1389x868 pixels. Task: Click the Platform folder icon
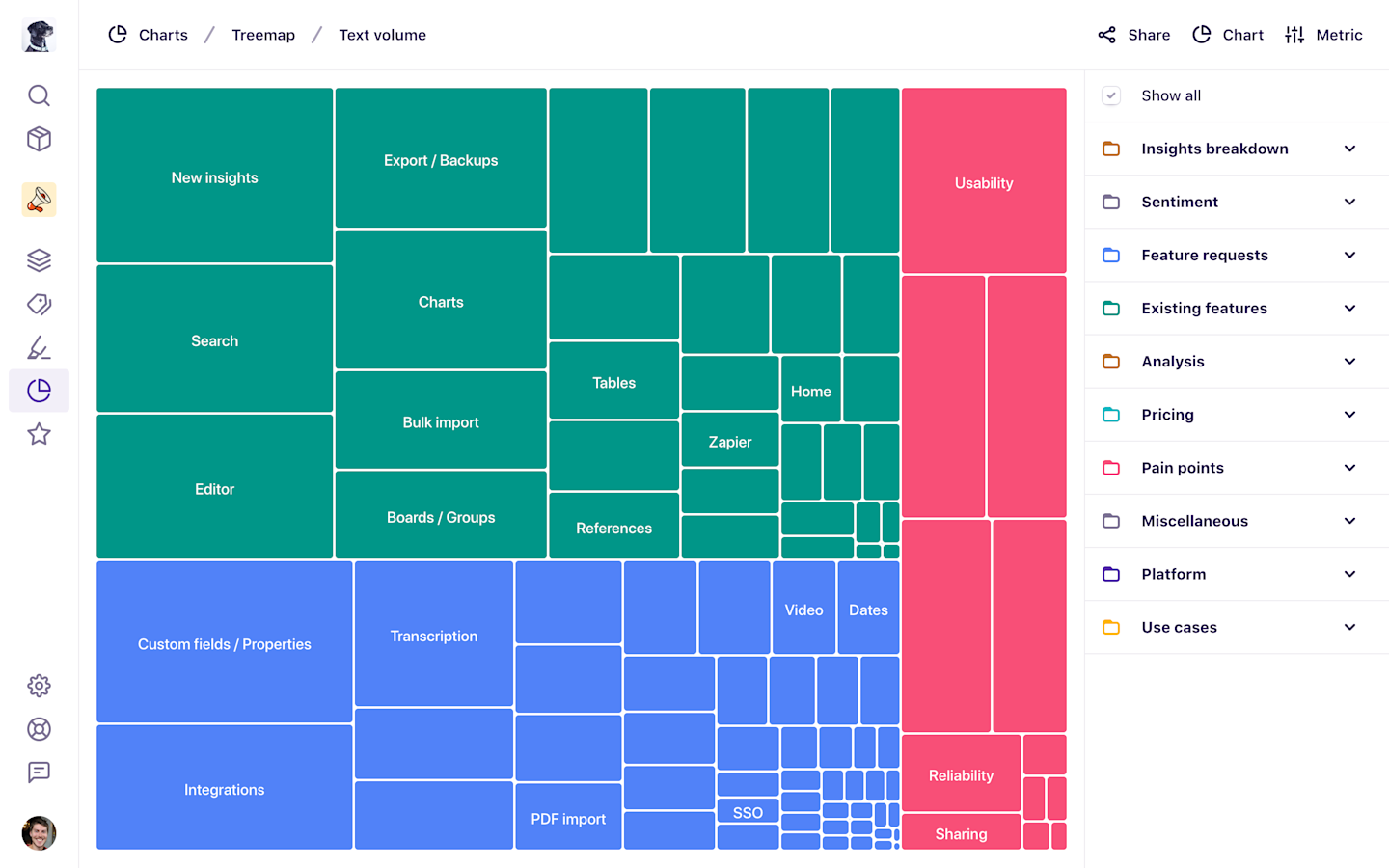coord(1111,573)
